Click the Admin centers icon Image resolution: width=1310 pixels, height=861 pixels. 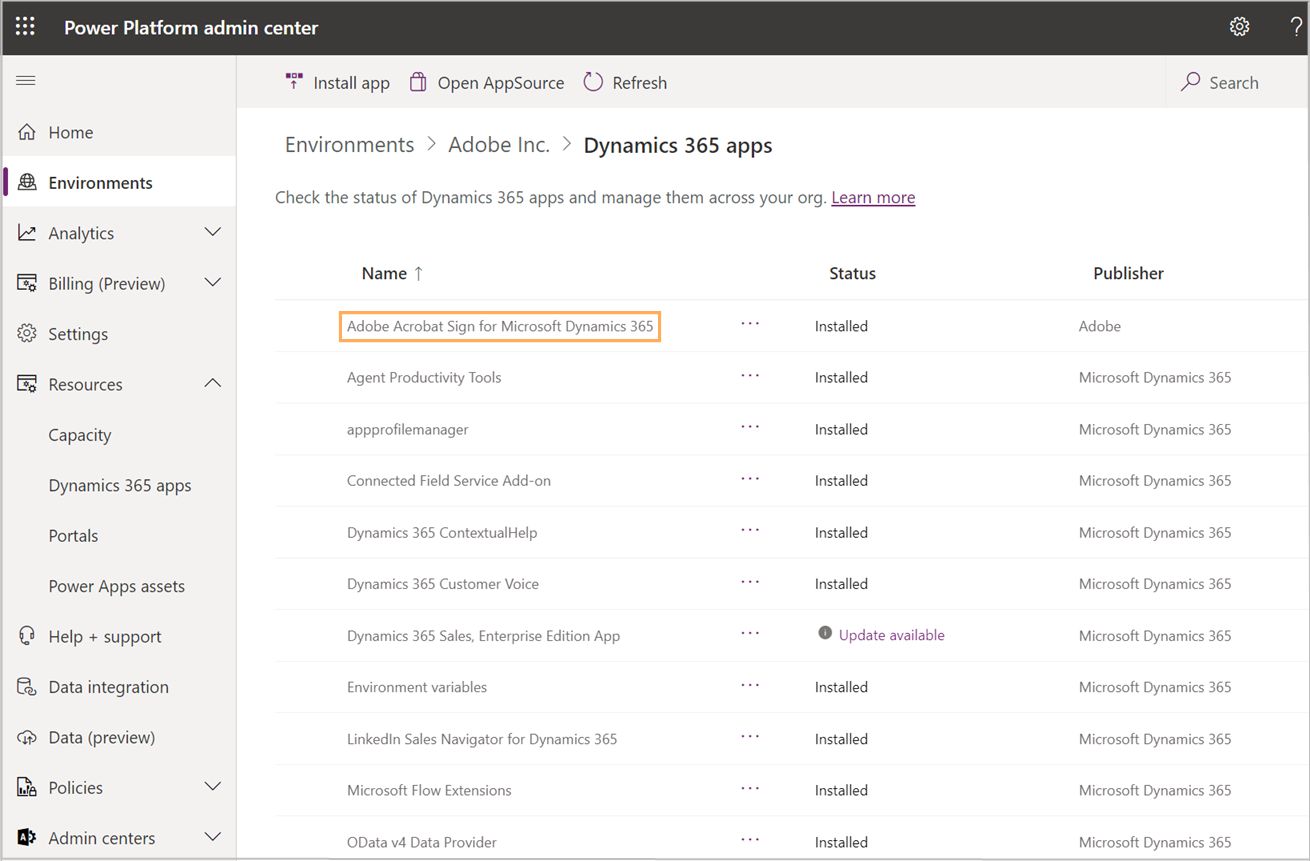27,838
